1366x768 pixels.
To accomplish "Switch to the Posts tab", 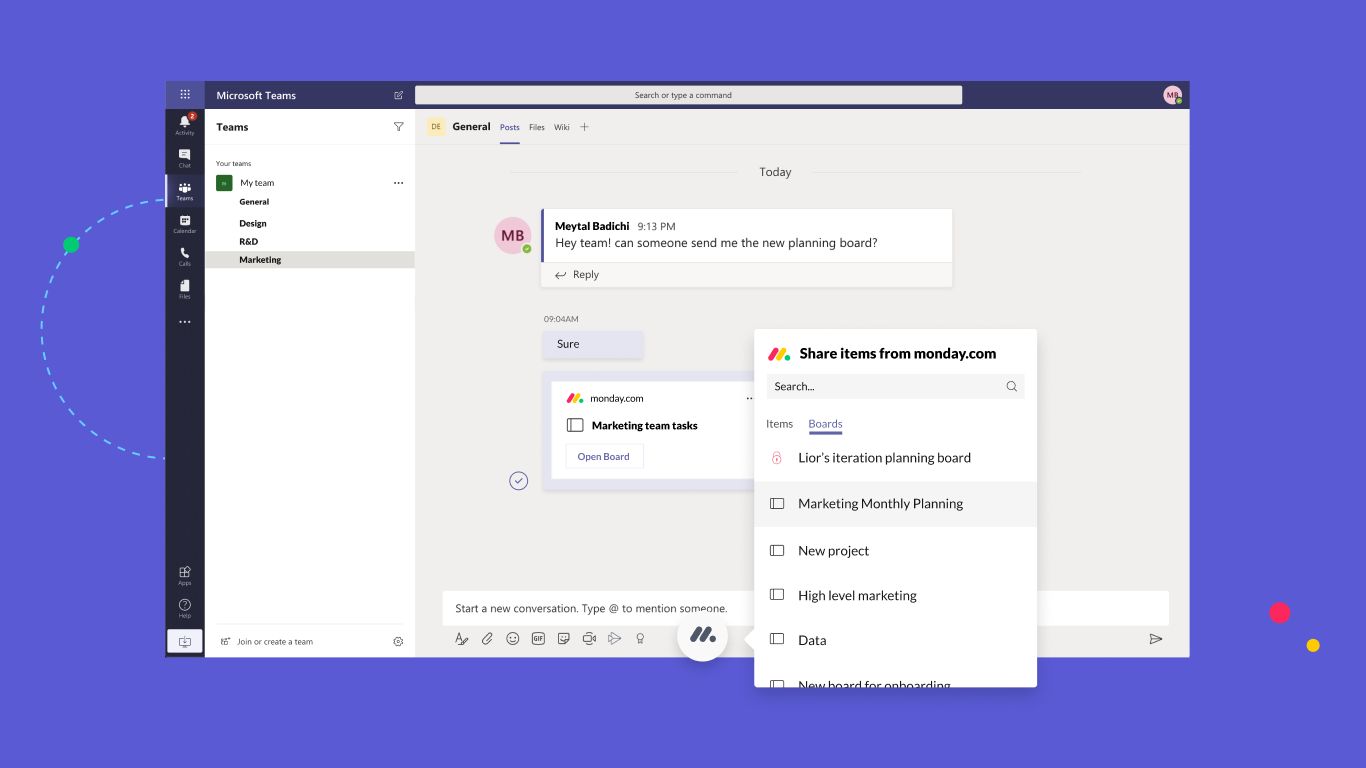I will pyautogui.click(x=510, y=127).
